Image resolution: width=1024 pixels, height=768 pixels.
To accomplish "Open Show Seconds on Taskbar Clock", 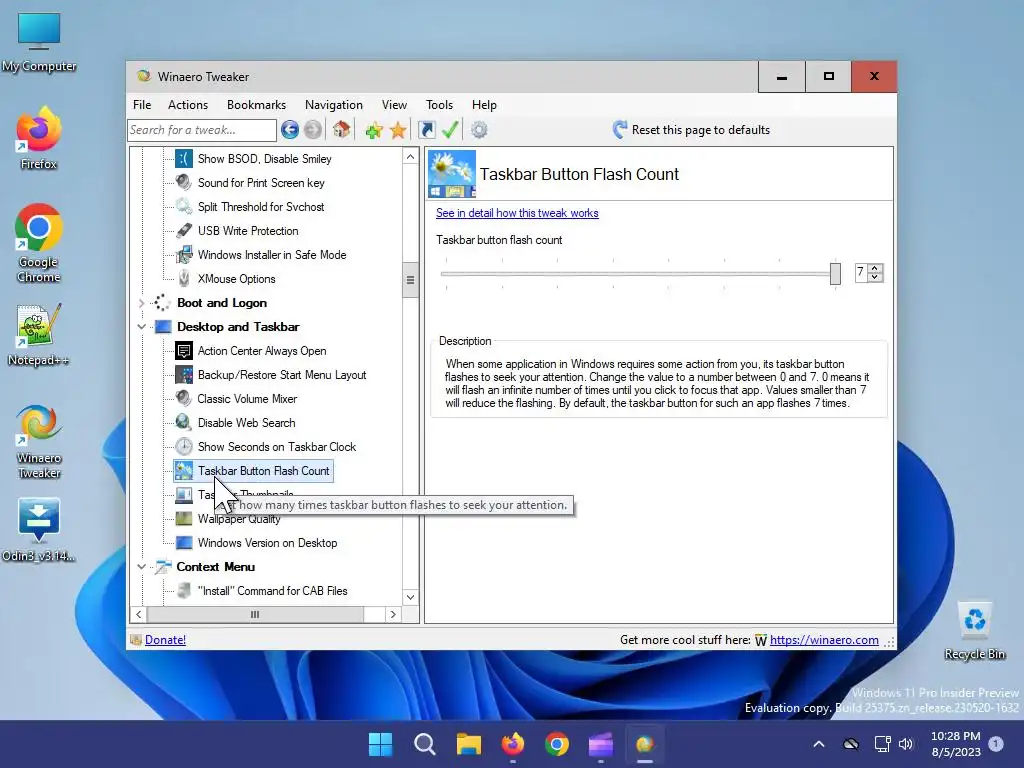I will pyautogui.click(x=277, y=447).
